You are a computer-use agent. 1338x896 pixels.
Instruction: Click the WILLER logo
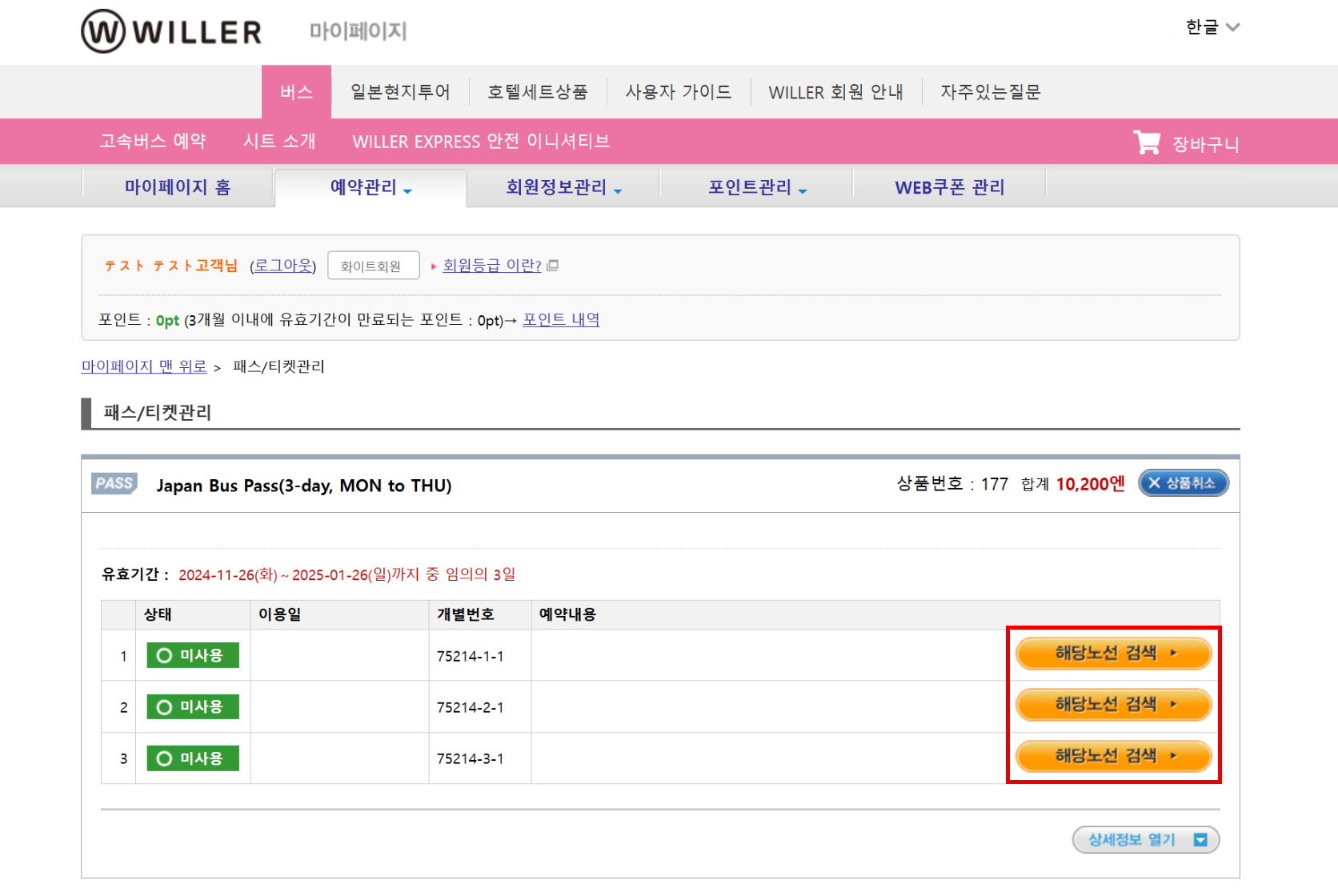(171, 31)
